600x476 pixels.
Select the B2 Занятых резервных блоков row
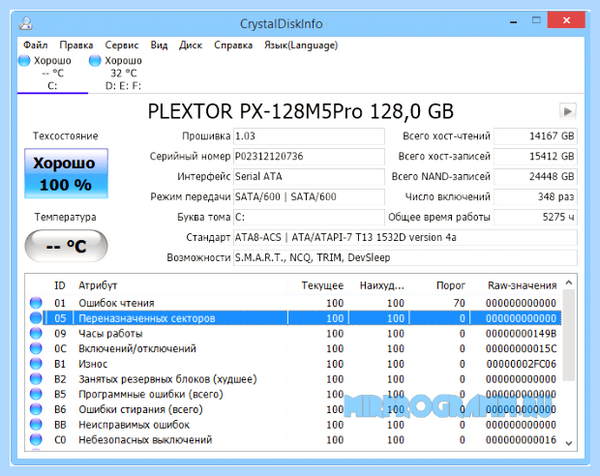[295, 379]
